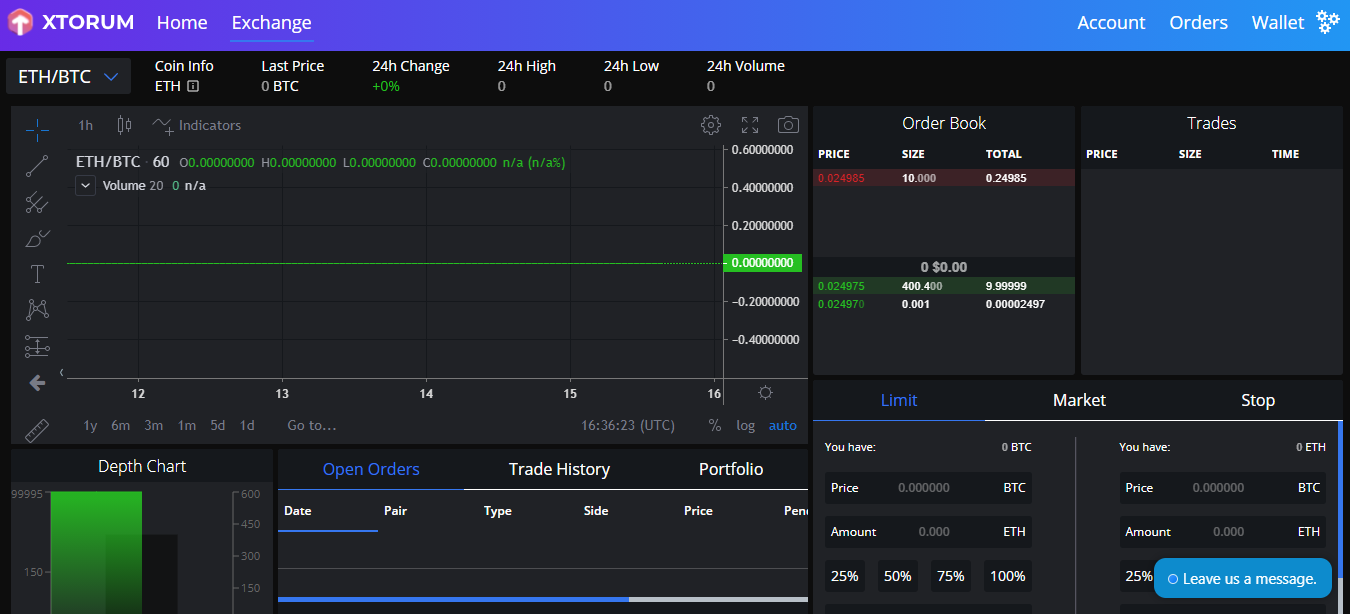
Task: Select the ruler measure tool
Action: click(37, 430)
